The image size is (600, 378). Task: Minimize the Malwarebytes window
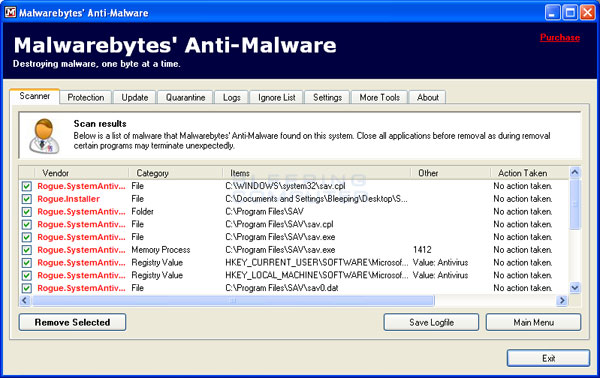tap(552, 13)
